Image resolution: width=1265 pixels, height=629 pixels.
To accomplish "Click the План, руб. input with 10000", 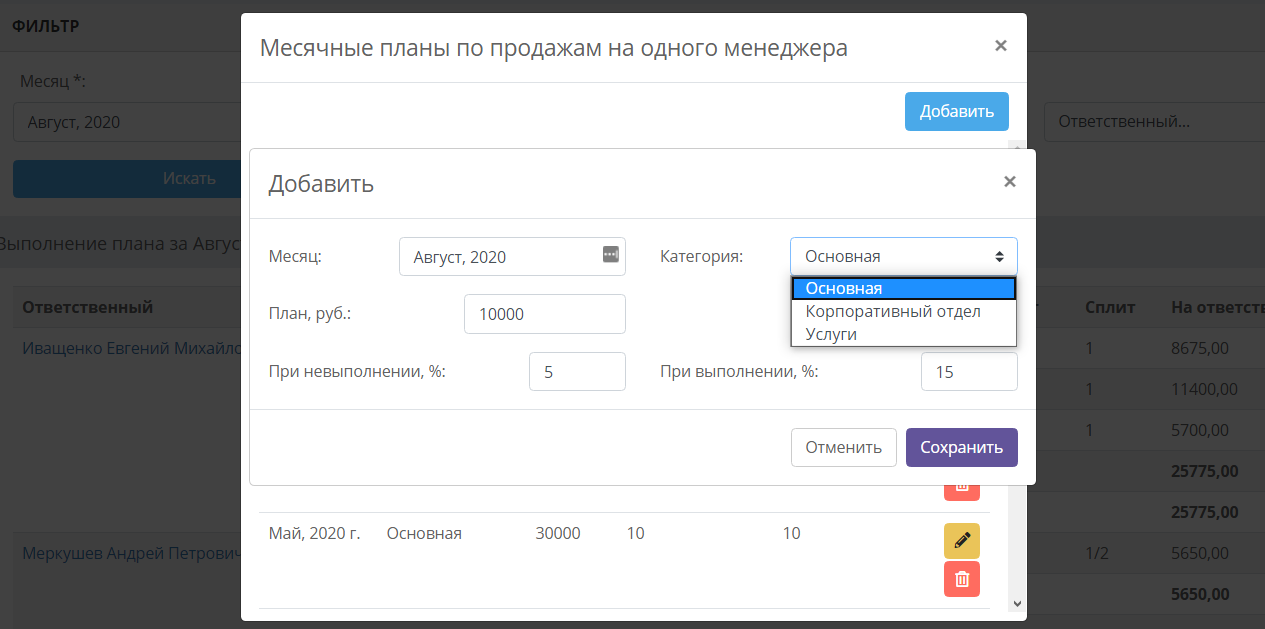I will [x=545, y=314].
